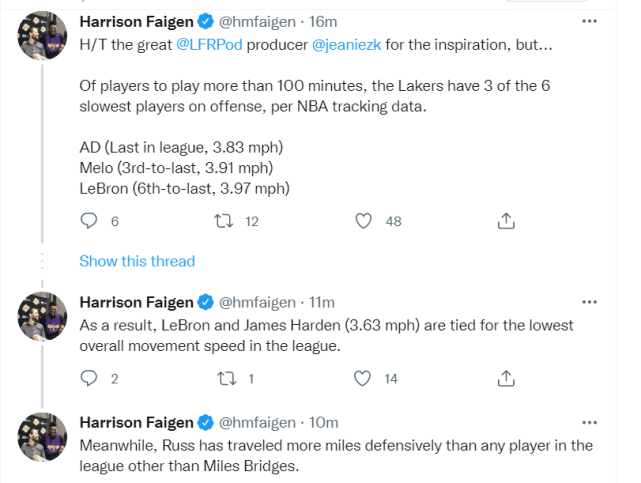The image size is (641, 483).
Task: Share the first tweet about slowest players
Action: 506,221
